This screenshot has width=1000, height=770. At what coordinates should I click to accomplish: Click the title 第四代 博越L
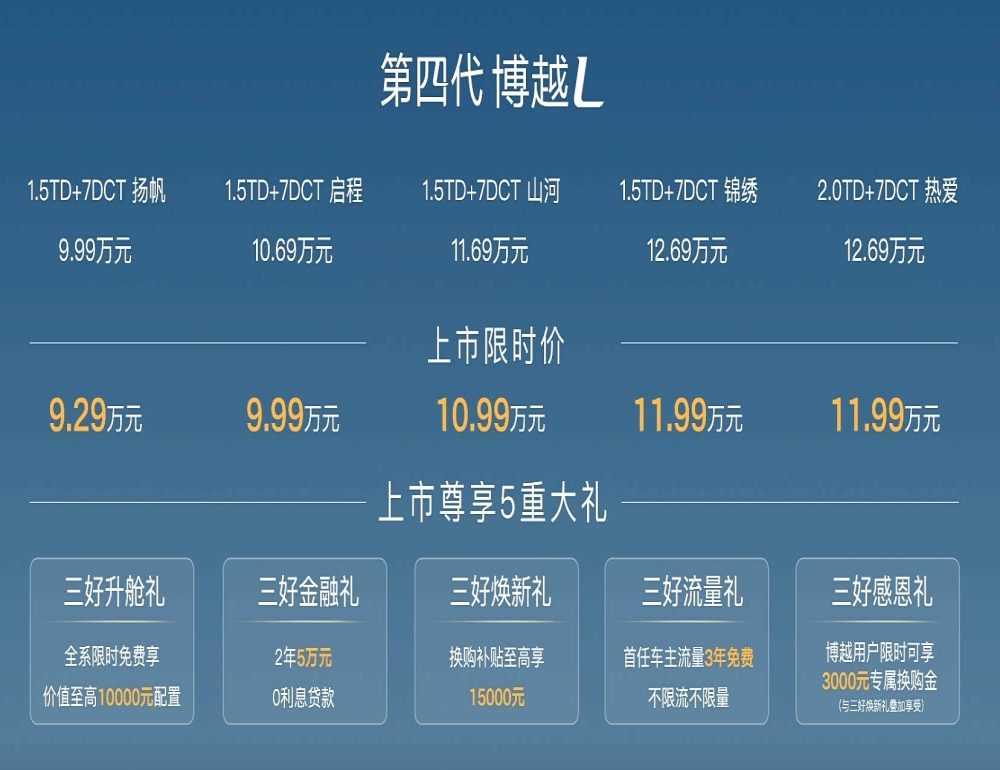(x=491, y=81)
